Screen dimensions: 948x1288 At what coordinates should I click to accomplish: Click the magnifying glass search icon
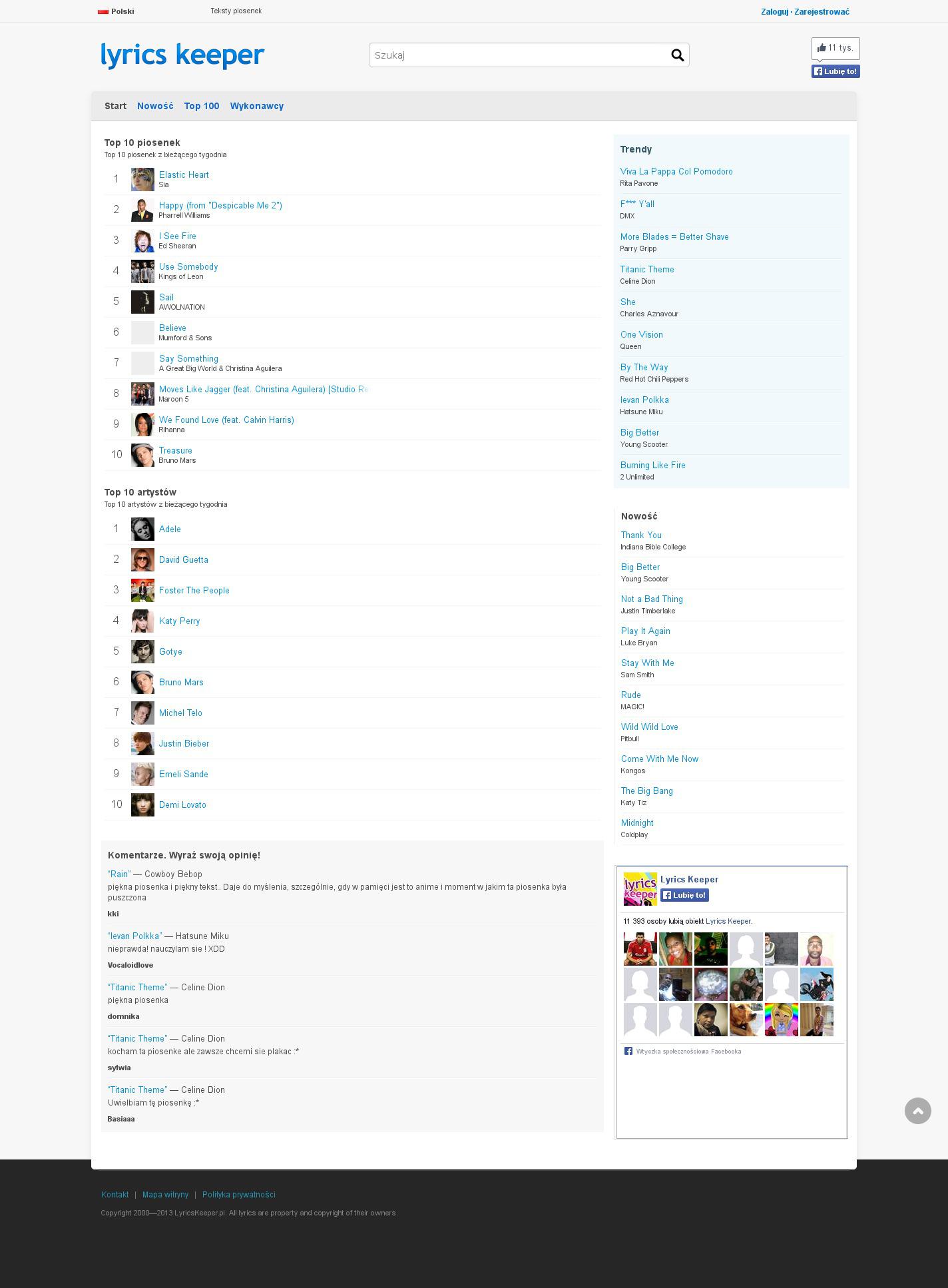click(x=677, y=55)
